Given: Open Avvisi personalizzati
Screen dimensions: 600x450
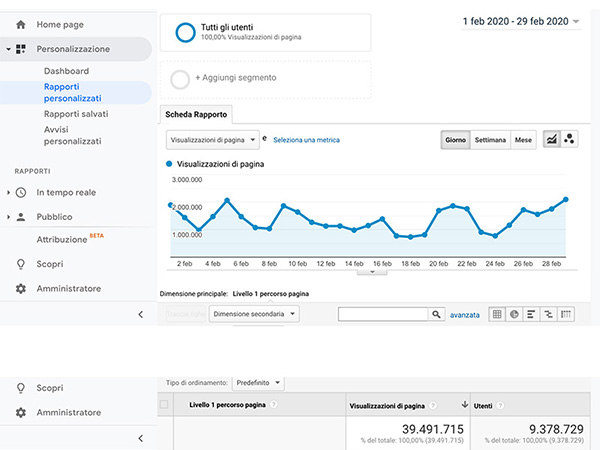Looking at the screenshot, I should pos(72,135).
